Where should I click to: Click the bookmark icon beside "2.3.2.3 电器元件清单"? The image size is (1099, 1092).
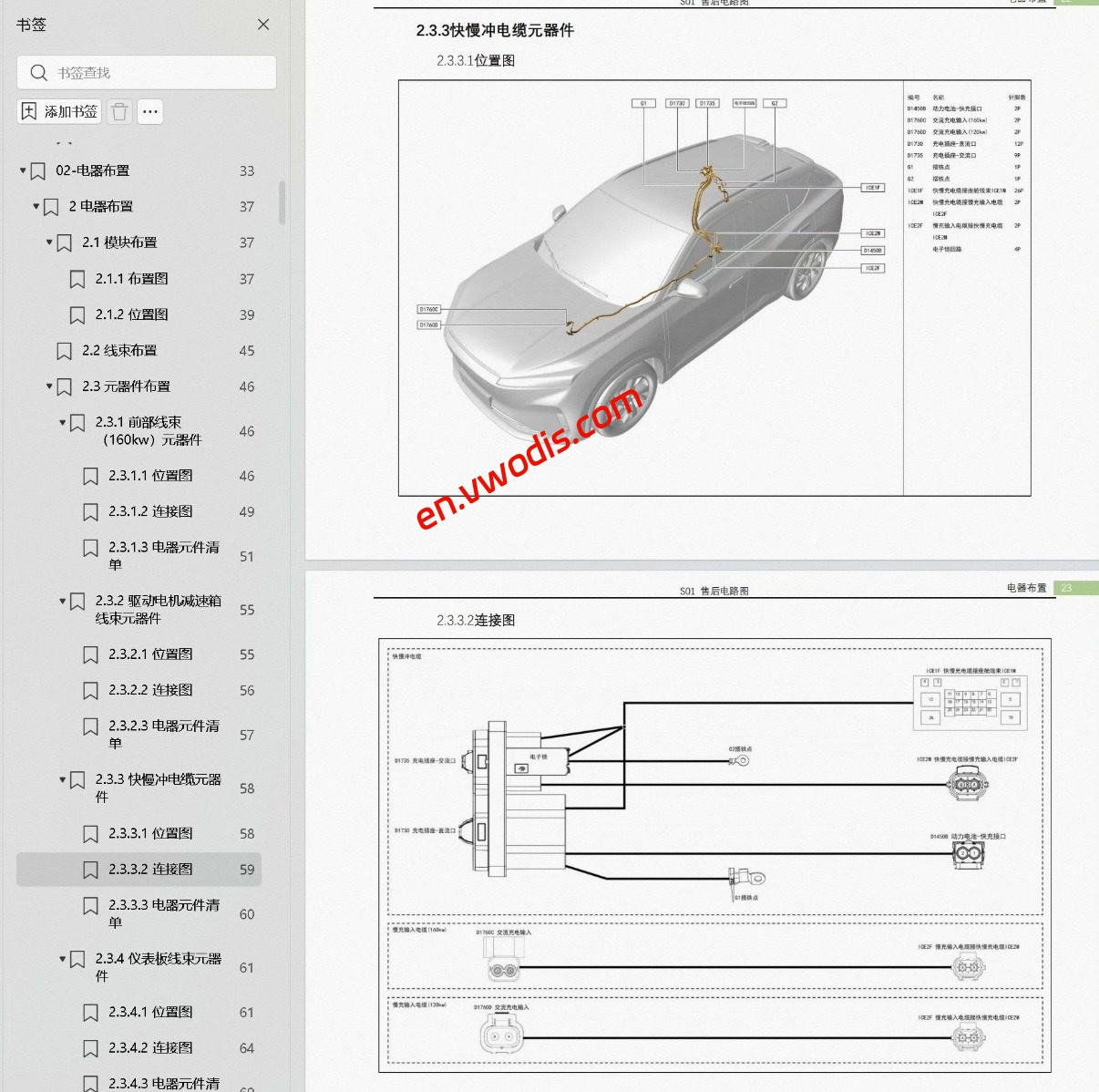[x=90, y=726]
